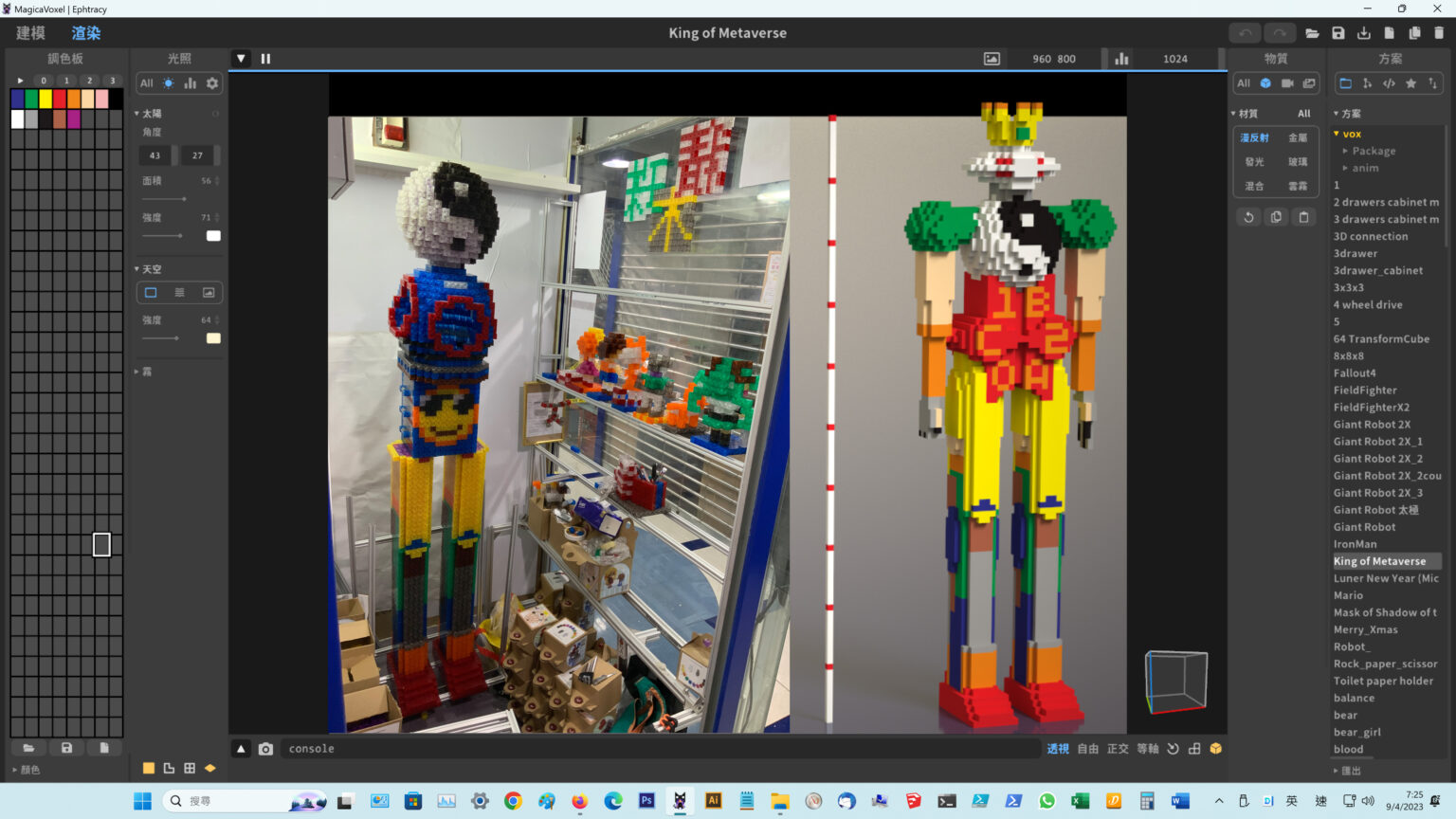Screen dimensions: 1456x819
Task: Choose the 金屬 (Metal) material
Action: tap(1298, 137)
